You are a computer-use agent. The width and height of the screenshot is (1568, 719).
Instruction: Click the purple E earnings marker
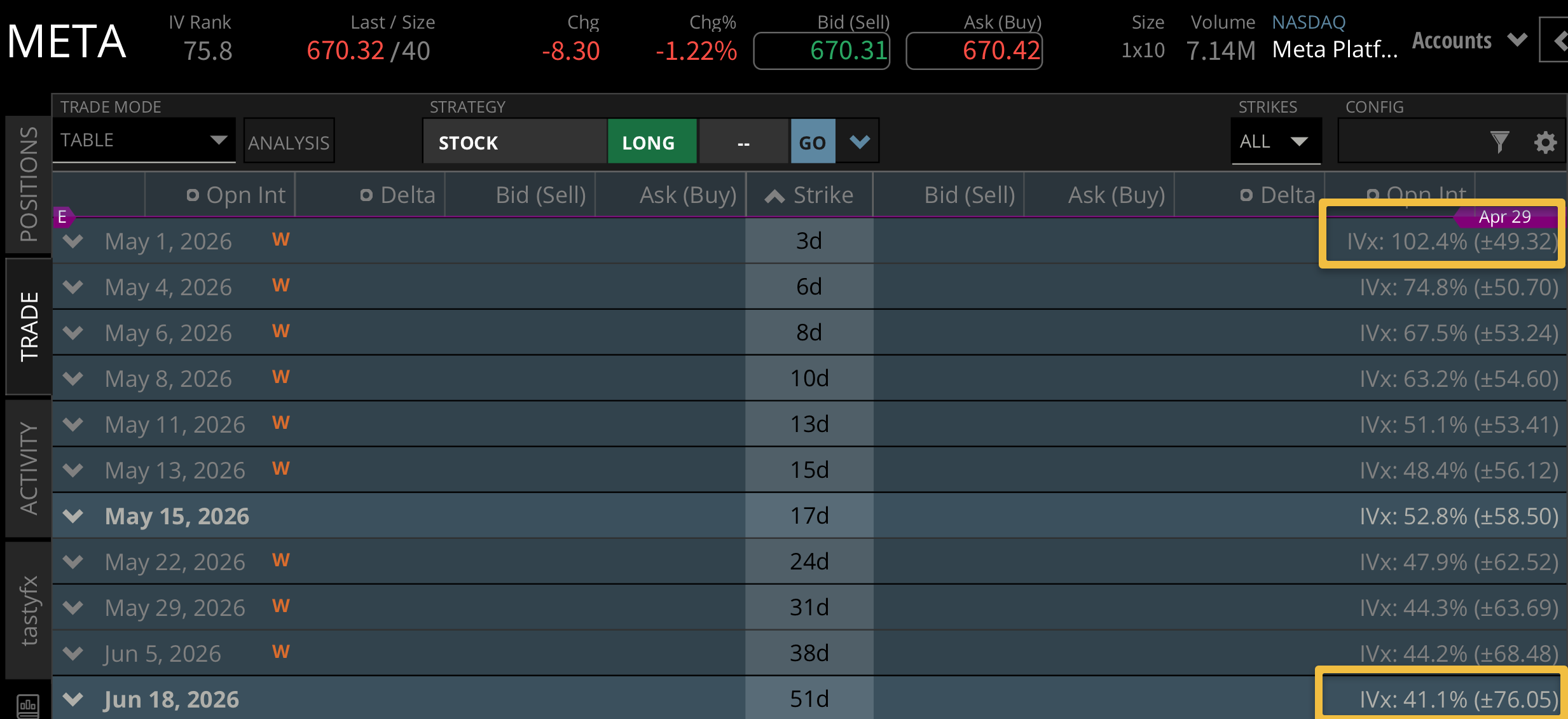(x=62, y=217)
